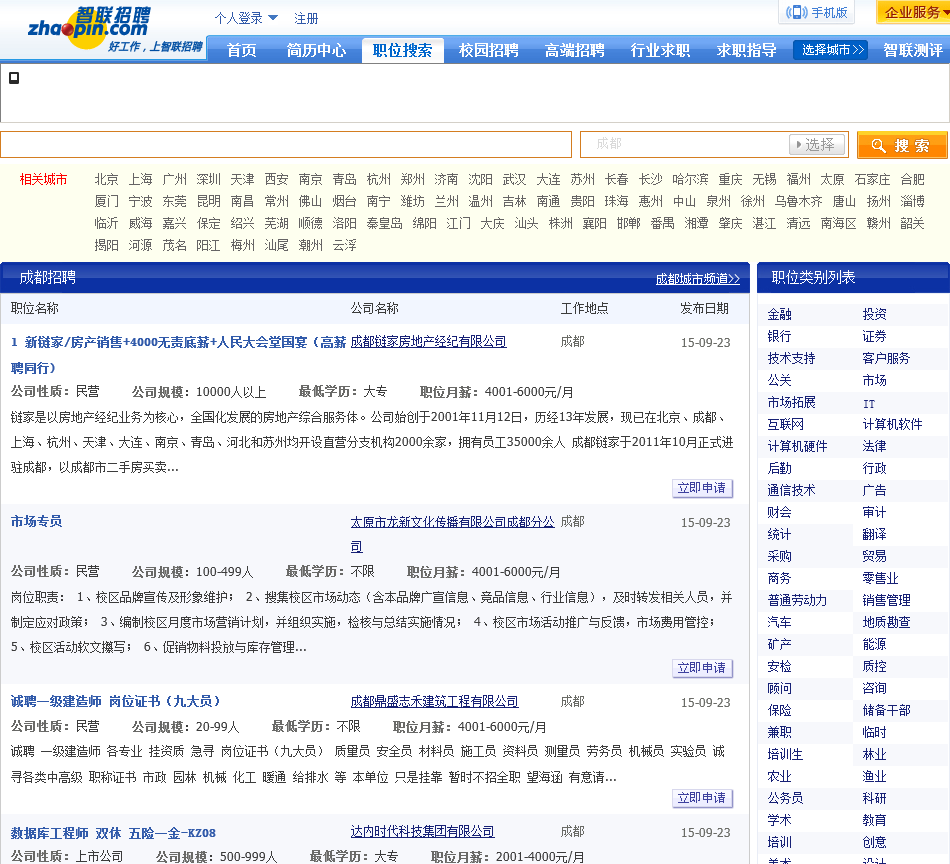950x864 pixels.
Task: Select the 公务员 job category
Action: point(785,798)
